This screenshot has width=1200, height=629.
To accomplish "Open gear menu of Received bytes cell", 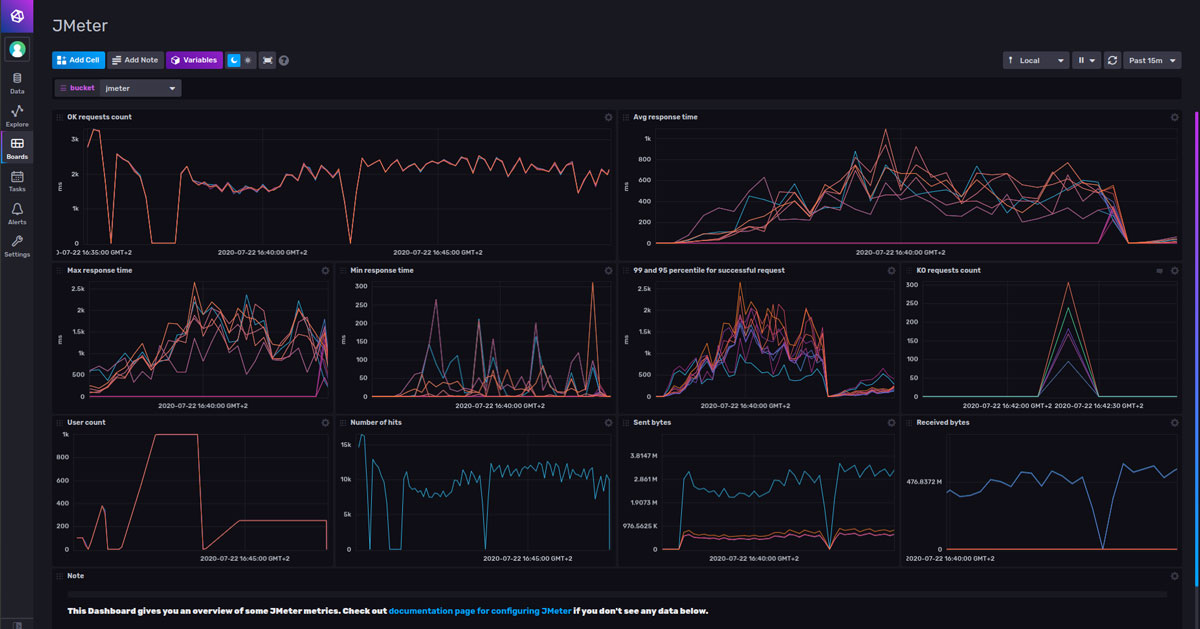I will (x=1174, y=422).
